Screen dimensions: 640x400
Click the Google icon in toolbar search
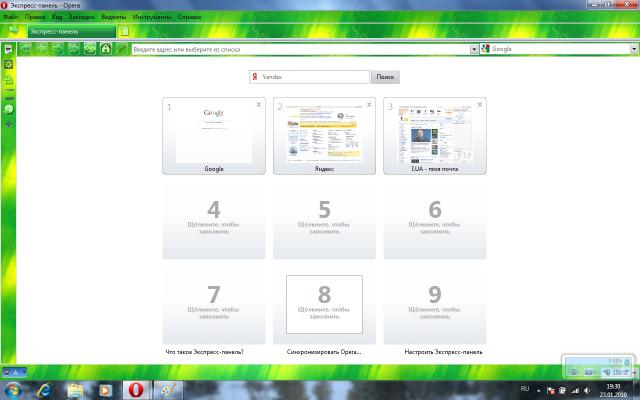coord(485,49)
